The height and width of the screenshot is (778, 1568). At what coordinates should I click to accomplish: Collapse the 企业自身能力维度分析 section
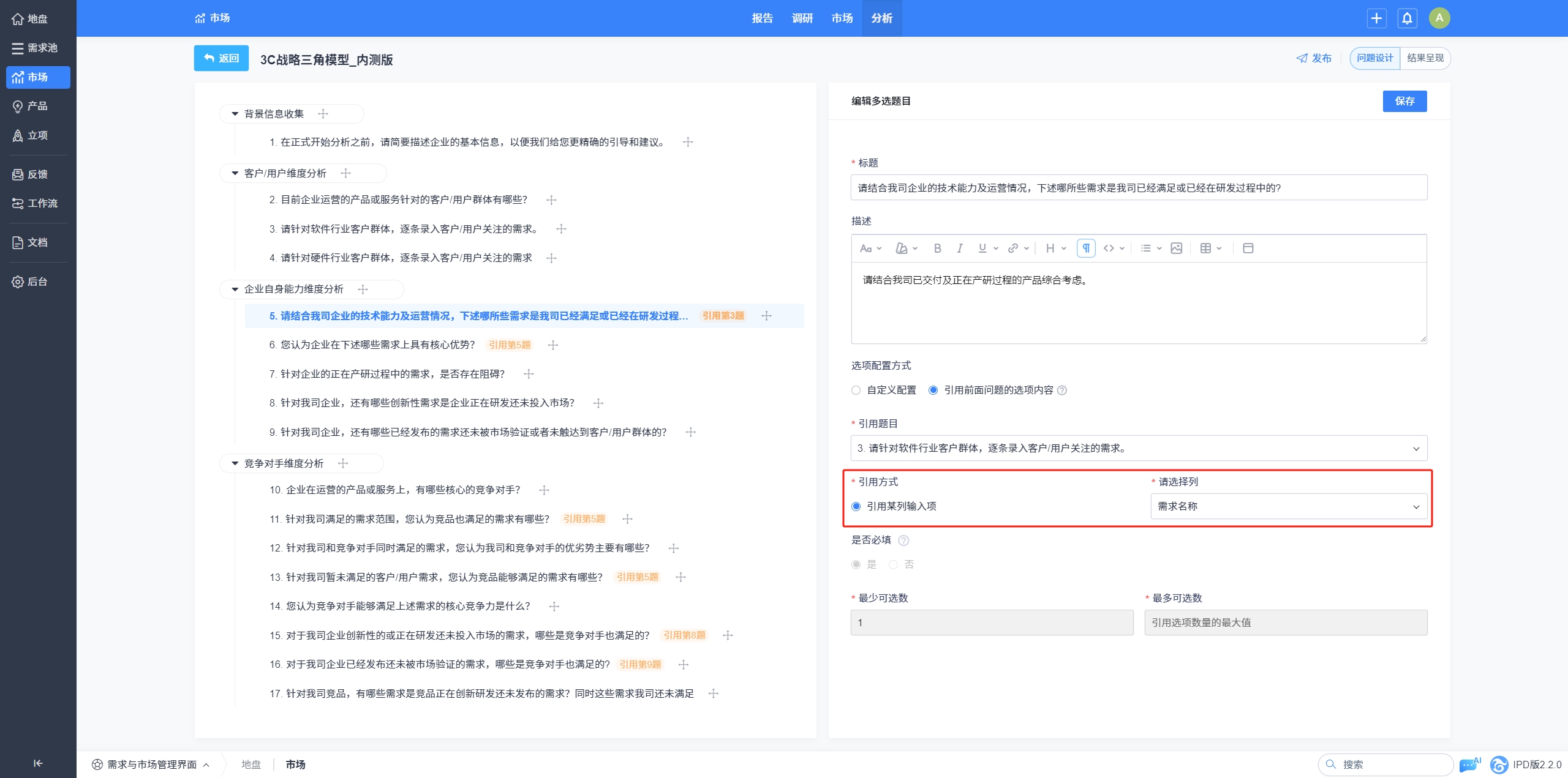(235, 289)
